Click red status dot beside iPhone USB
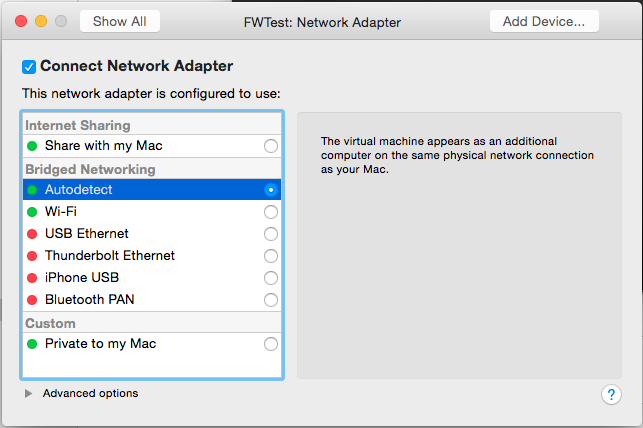Image resolution: width=643 pixels, height=428 pixels. 32,278
